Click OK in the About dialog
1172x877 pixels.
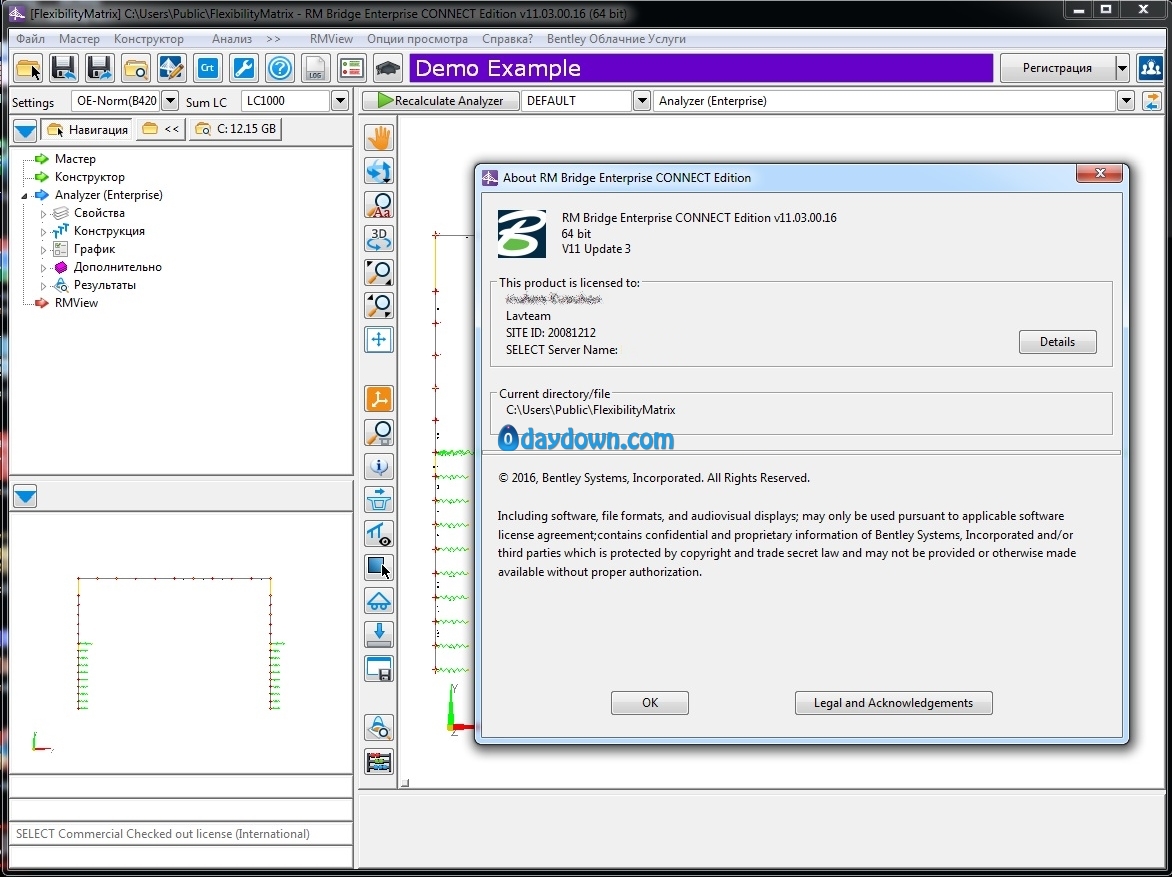[x=650, y=703]
